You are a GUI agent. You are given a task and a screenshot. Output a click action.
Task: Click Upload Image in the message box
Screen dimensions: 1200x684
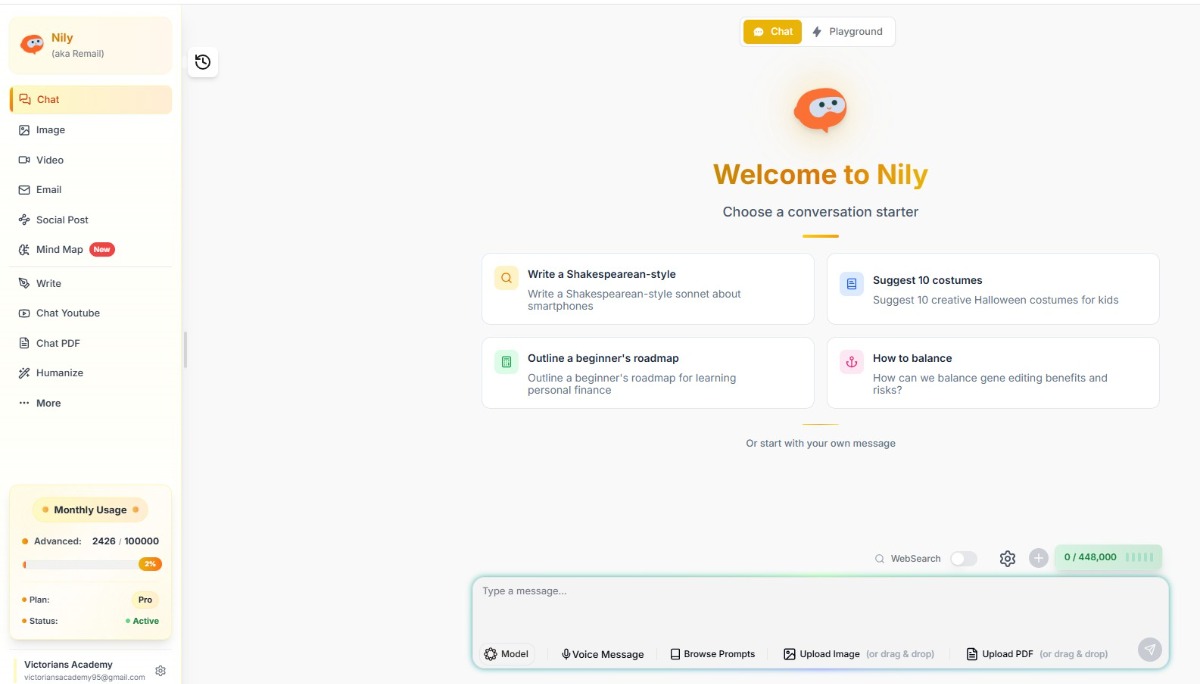tap(821, 654)
